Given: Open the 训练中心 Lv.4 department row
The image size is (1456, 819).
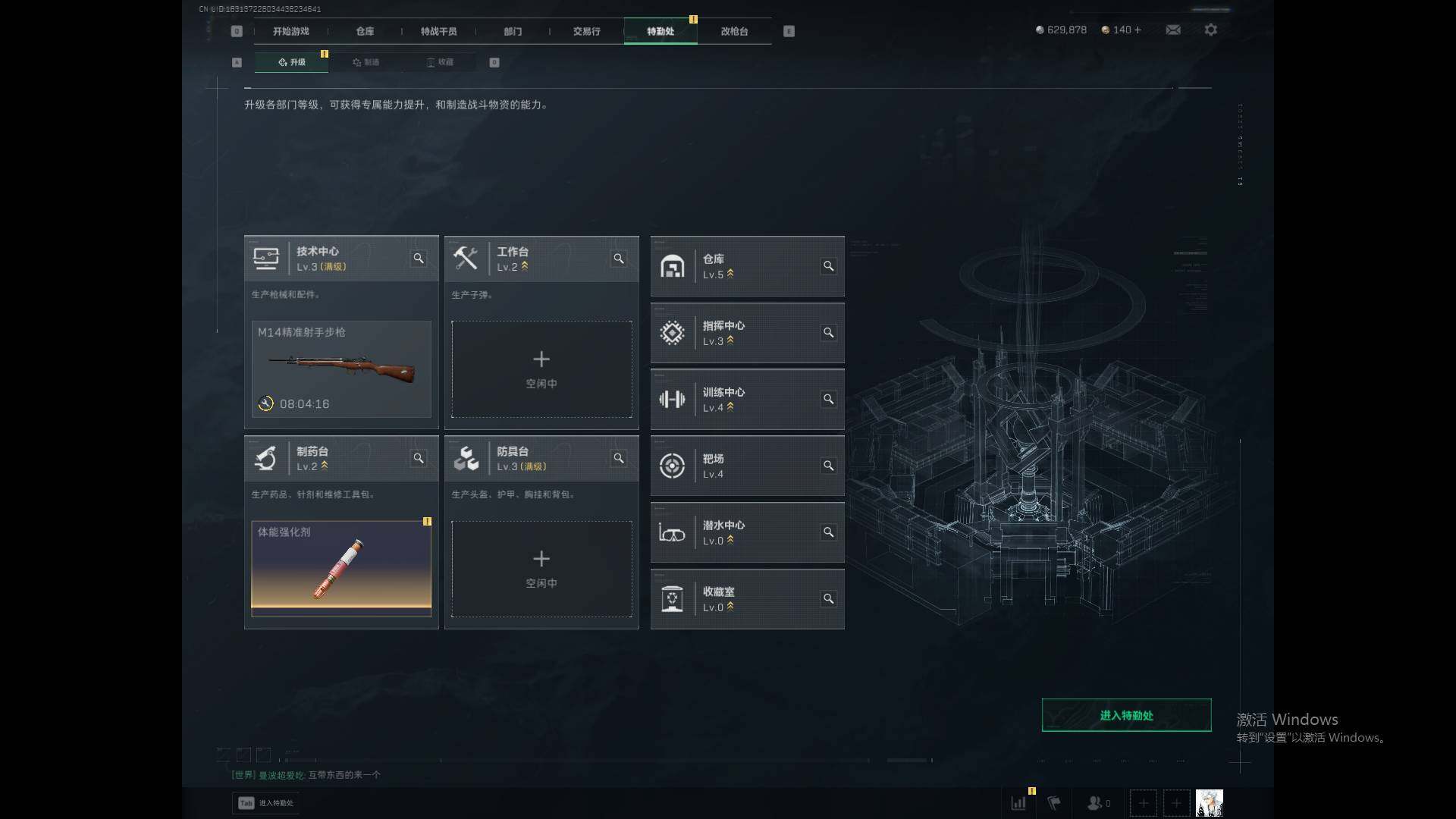Looking at the screenshot, I should (x=747, y=400).
